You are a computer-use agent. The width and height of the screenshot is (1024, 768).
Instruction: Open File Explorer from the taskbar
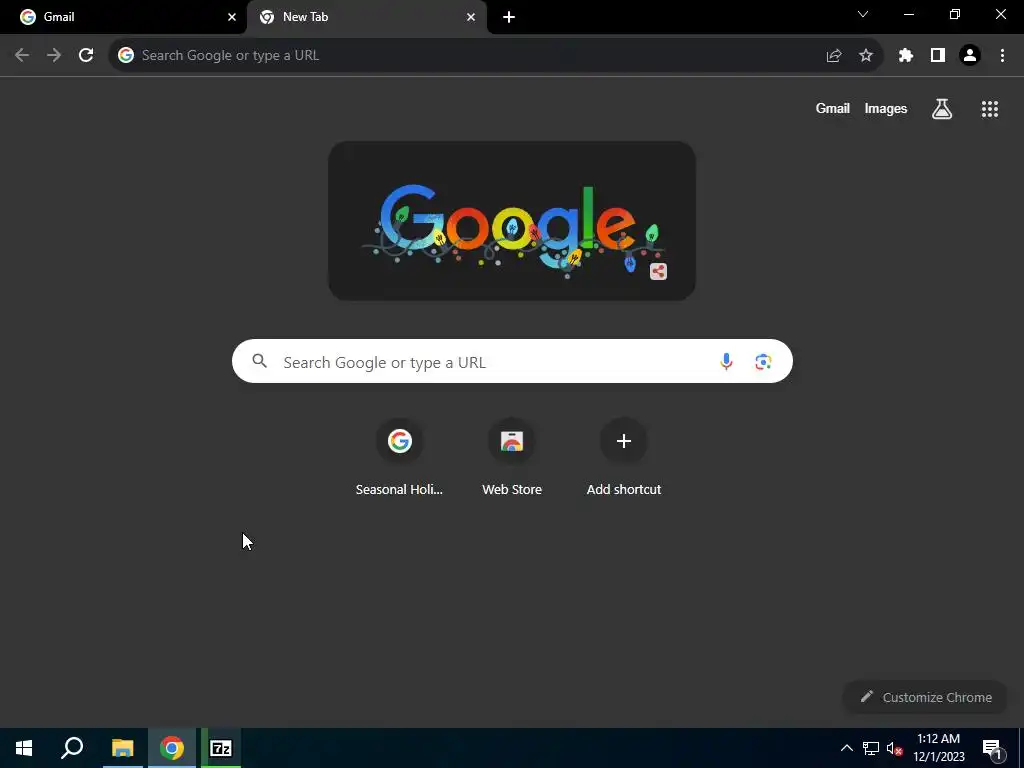tap(122, 748)
